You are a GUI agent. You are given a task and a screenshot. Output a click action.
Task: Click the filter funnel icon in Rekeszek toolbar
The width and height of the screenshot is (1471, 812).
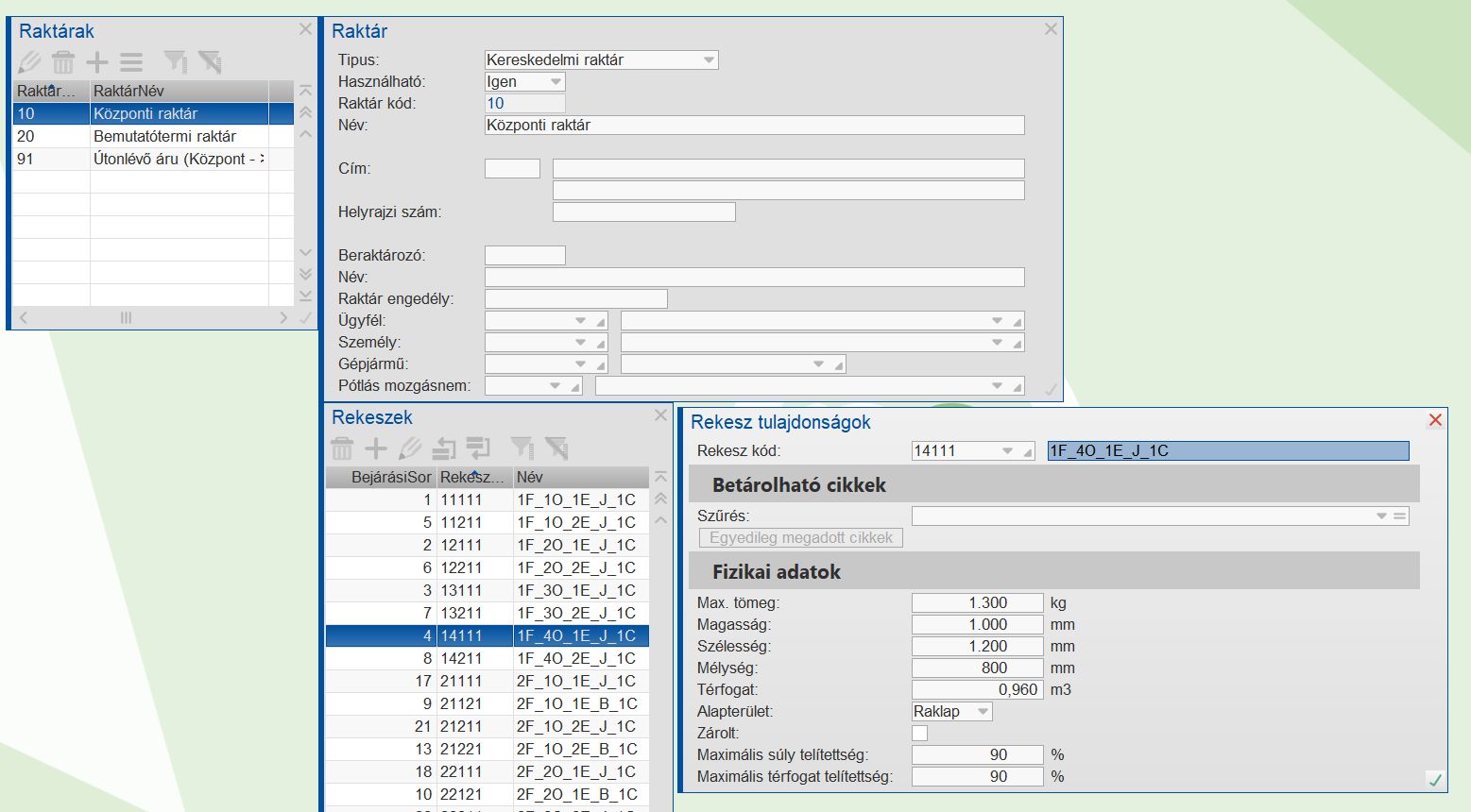click(x=522, y=448)
